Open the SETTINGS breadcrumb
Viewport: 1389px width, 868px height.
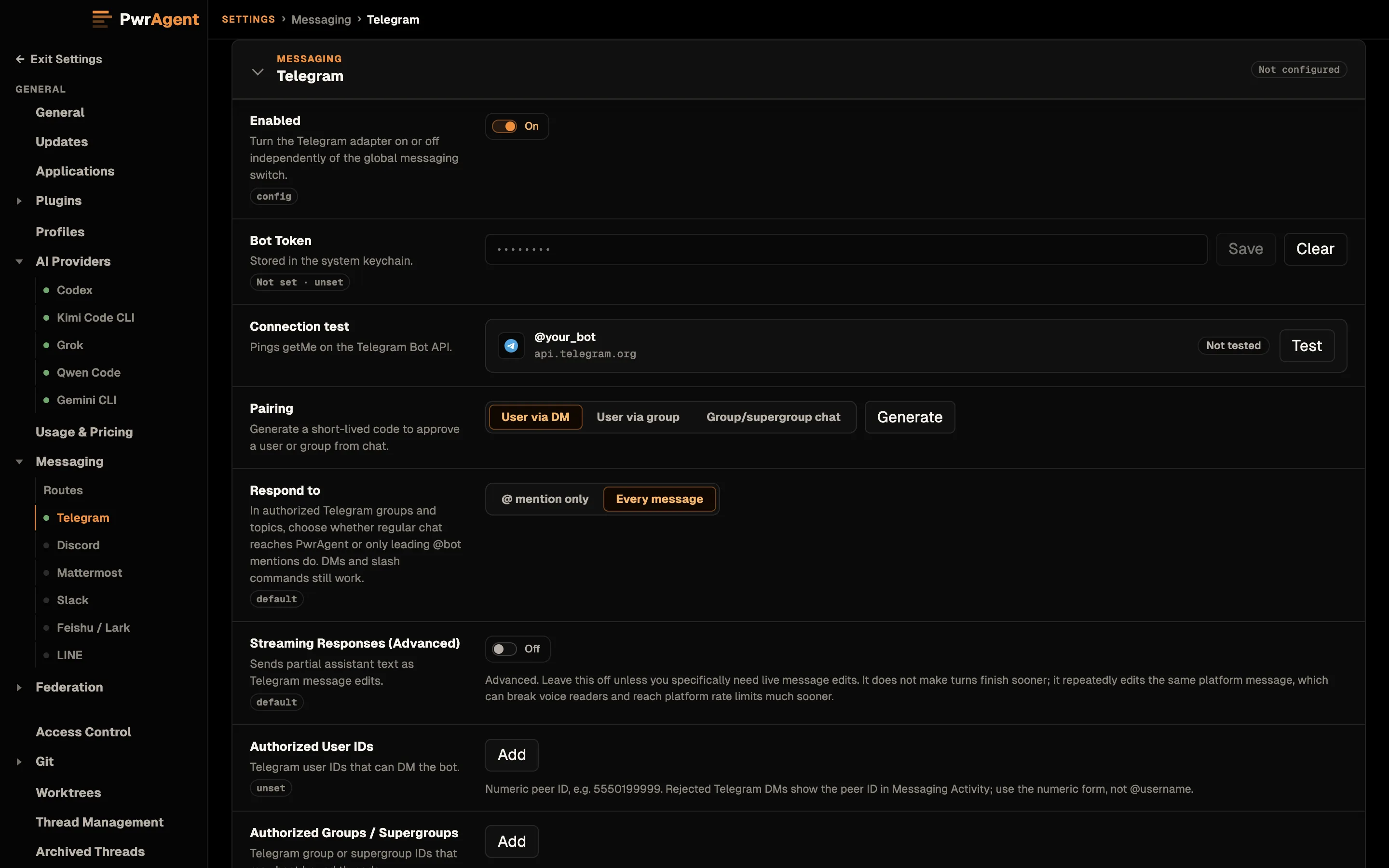[248, 19]
